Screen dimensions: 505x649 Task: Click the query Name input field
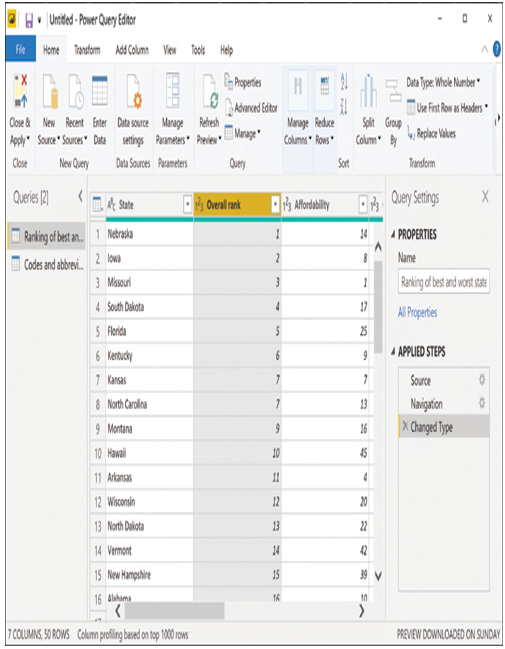click(444, 281)
